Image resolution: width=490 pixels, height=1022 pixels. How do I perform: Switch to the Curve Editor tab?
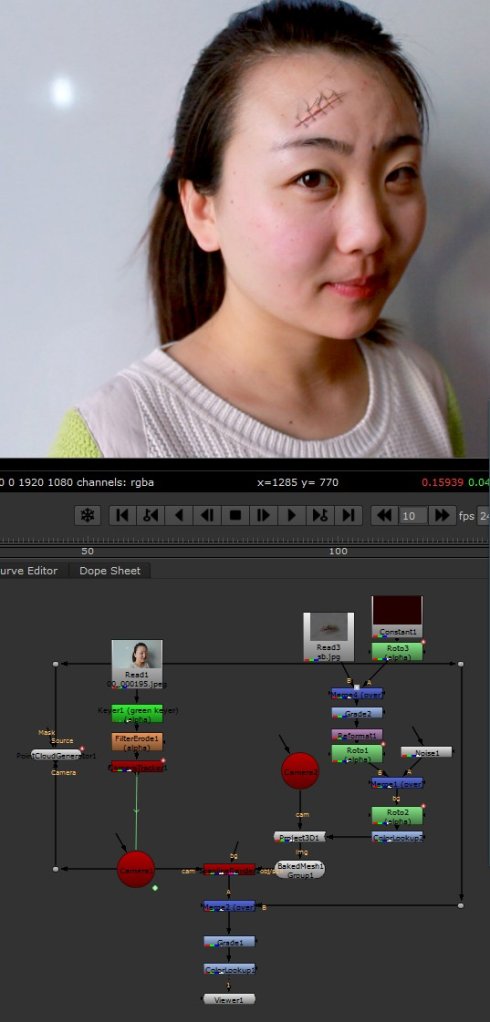pos(31,570)
